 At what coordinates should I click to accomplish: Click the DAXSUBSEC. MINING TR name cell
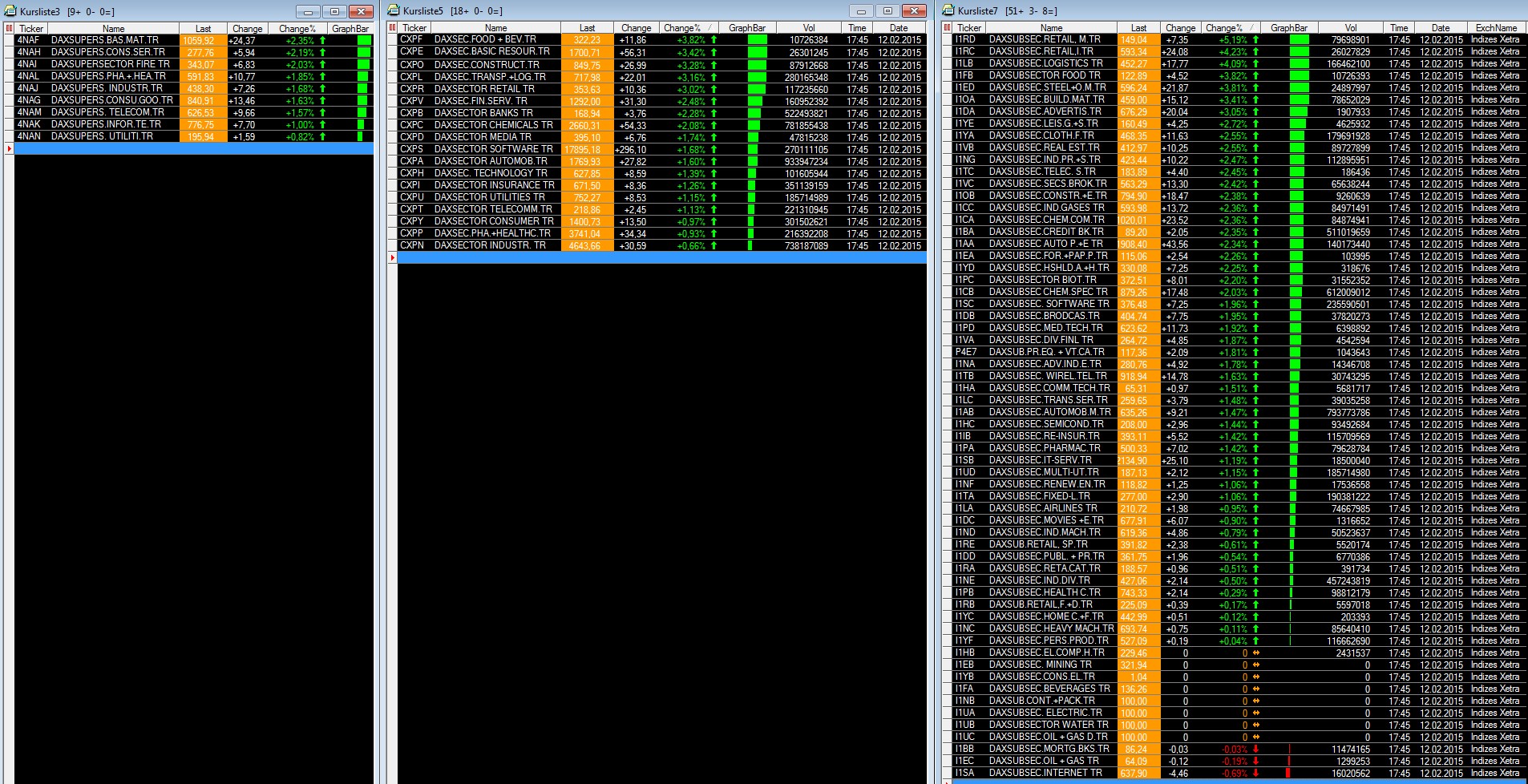coord(1041,664)
